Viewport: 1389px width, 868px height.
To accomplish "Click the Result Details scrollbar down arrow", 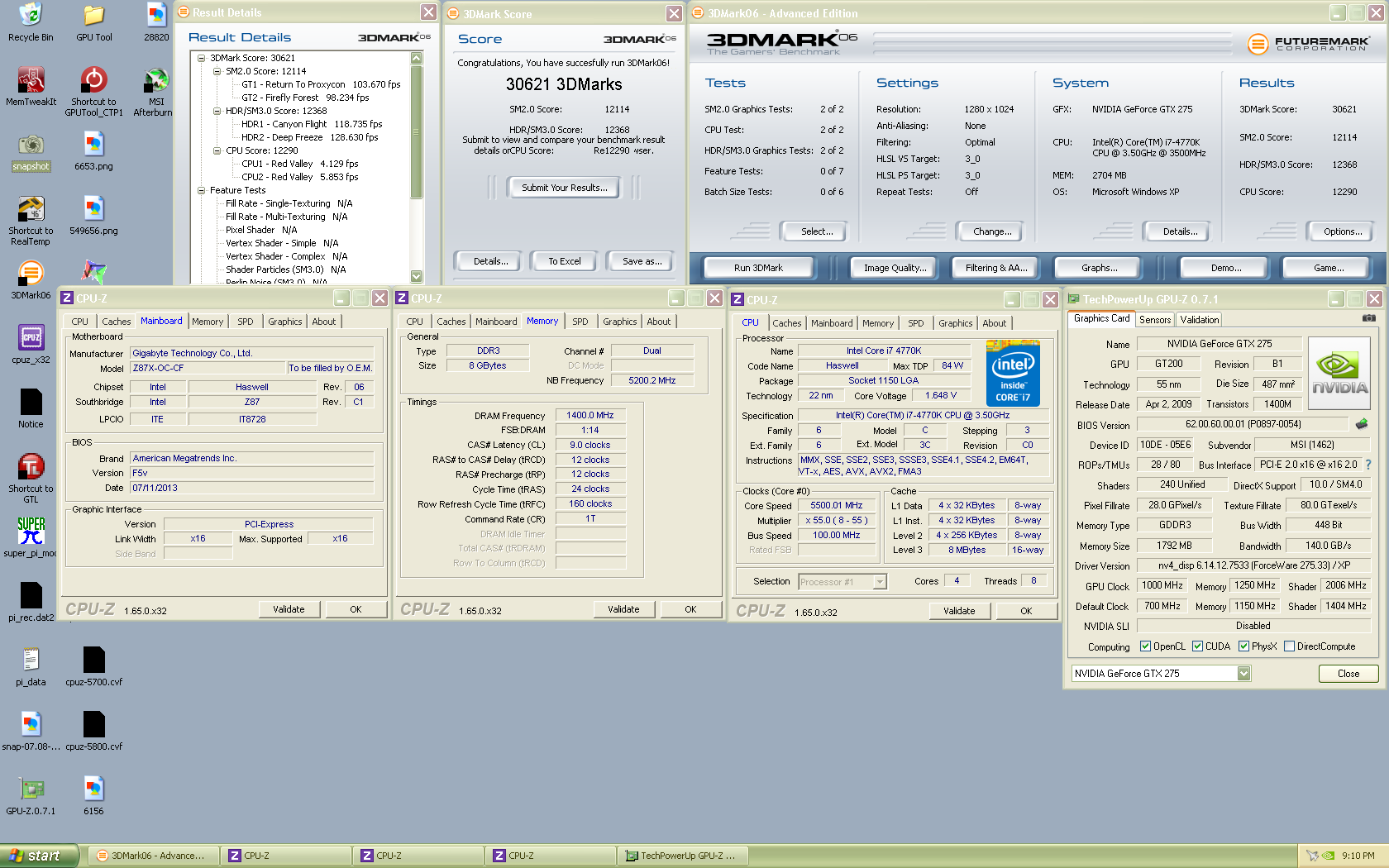I will [416, 277].
